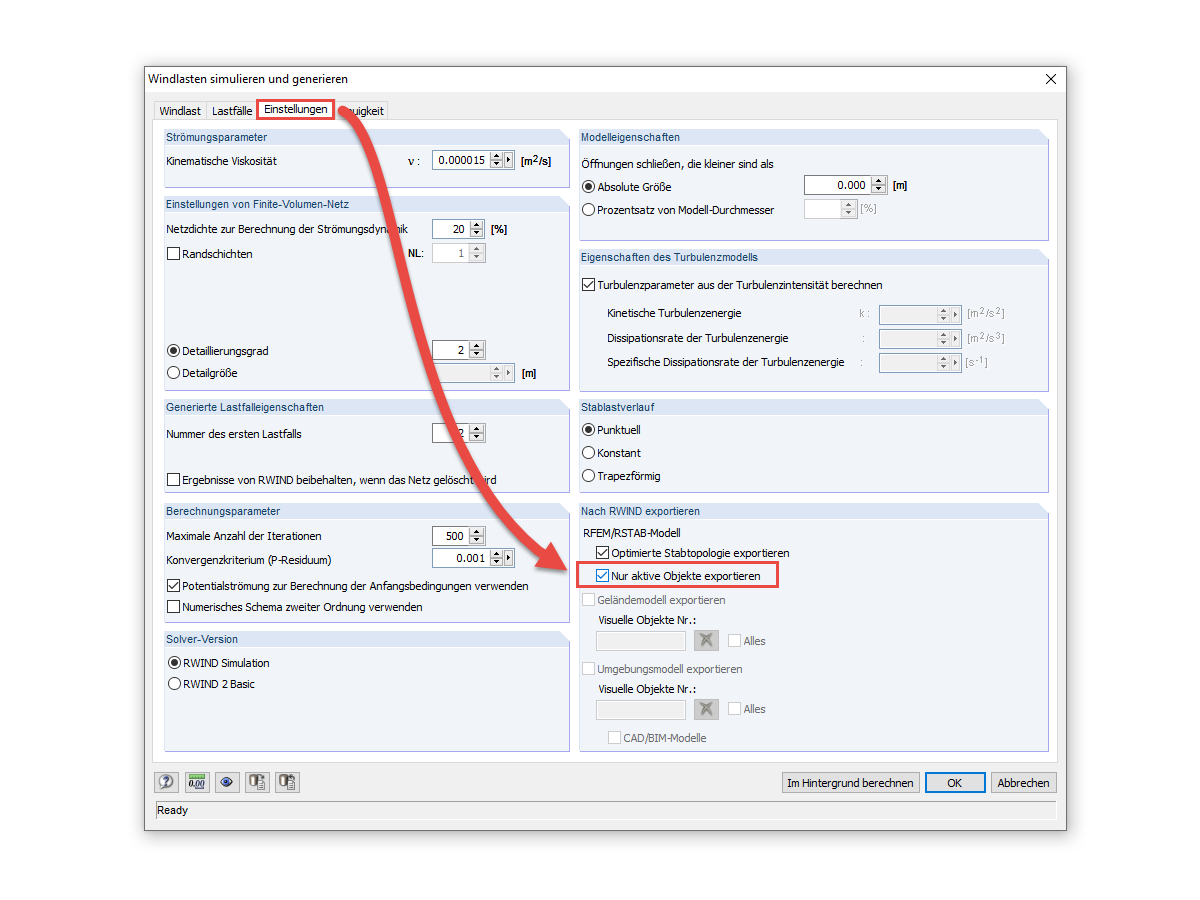Screen dimensions: 1200x900
Task: Enable Randschichten checkbox
Action: click(172, 253)
